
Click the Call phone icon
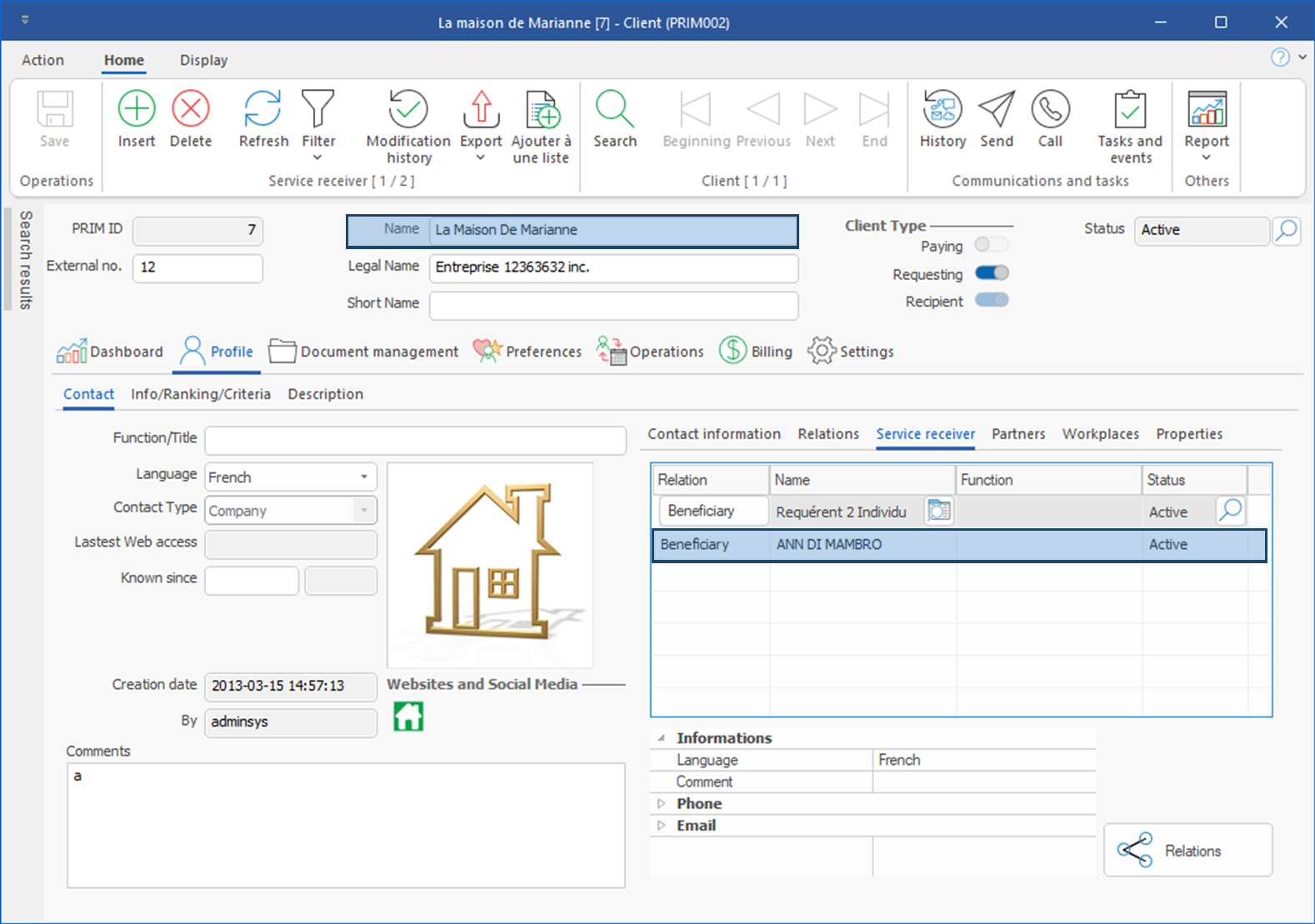pos(1050,110)
